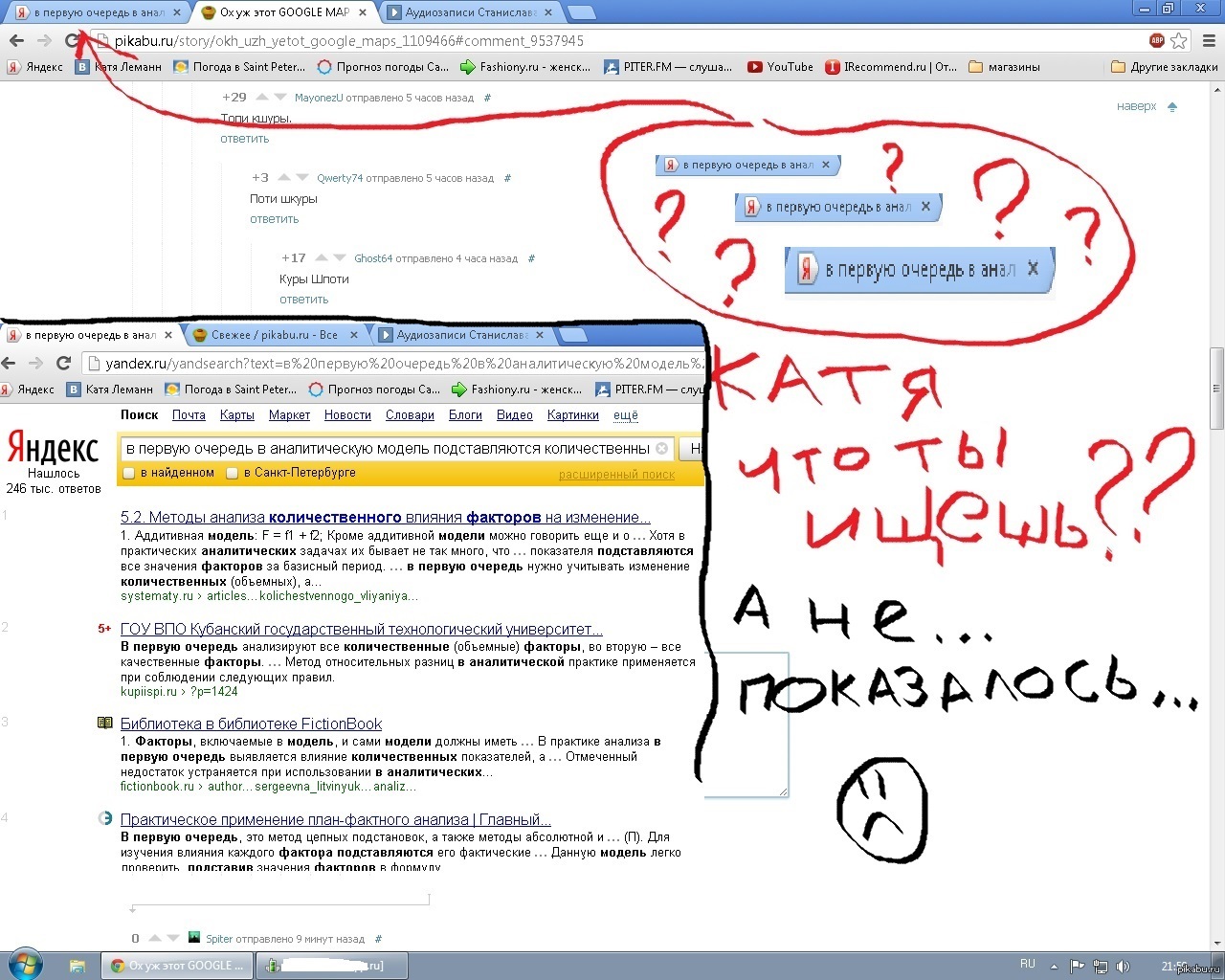Open the 'IRecommend.ru' bookmark
This screenshot has width=1225, height=980.
[892, 67]
